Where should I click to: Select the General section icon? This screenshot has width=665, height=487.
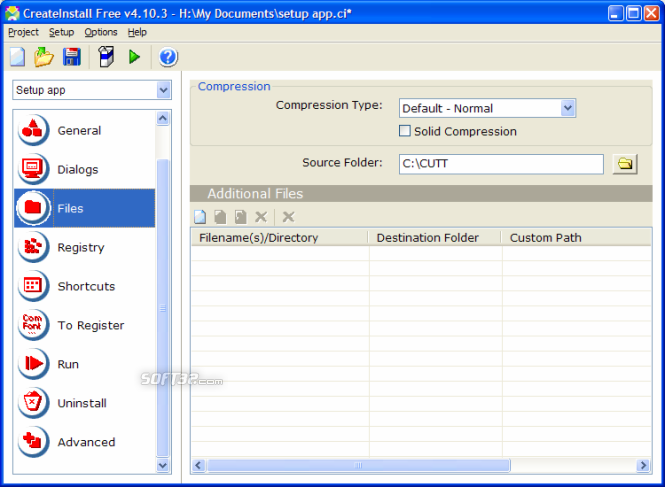[x=33, y=130]
